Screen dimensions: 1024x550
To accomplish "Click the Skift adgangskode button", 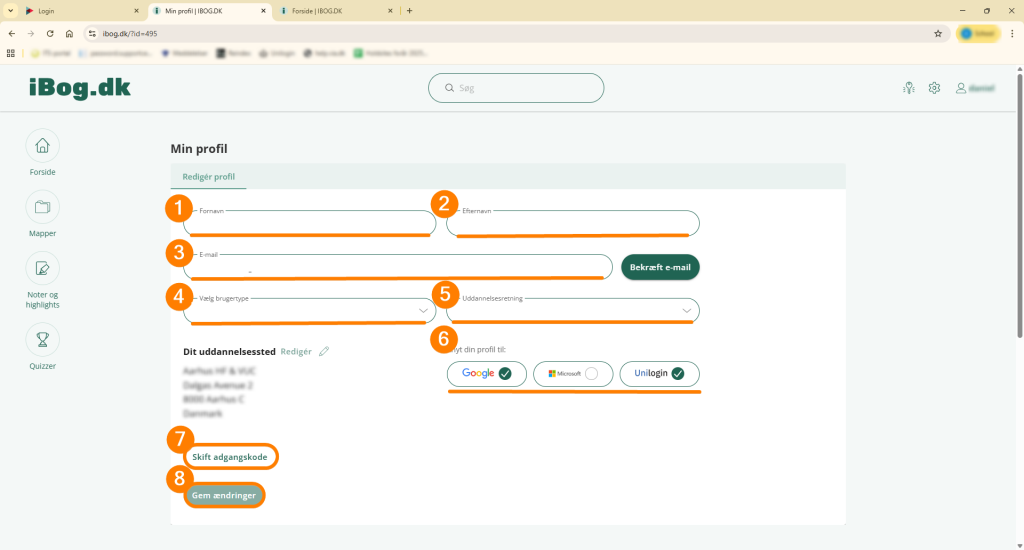I will (x=232, y=457).
